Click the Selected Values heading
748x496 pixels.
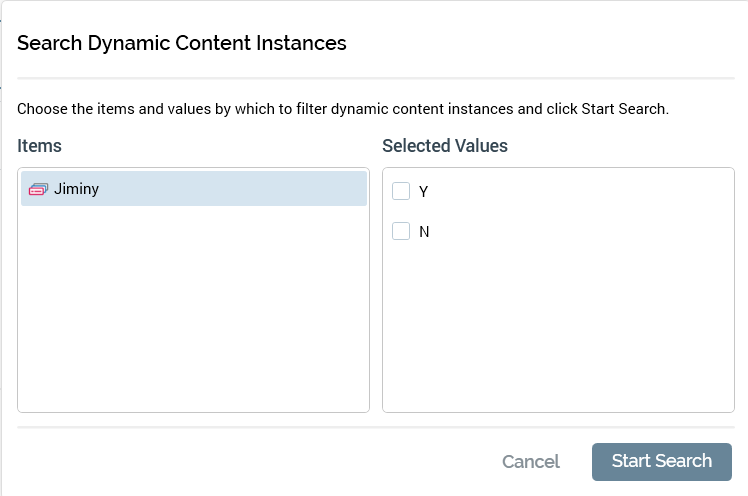click(x=444, y=146)
